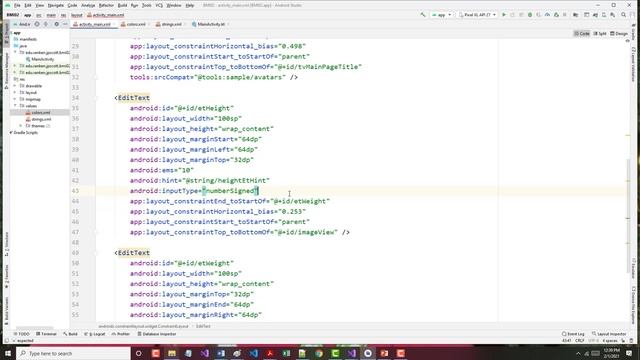This screenshot has height=360, width=640.
Task: Open Resource Manager side tab
Action: (6, 70)
